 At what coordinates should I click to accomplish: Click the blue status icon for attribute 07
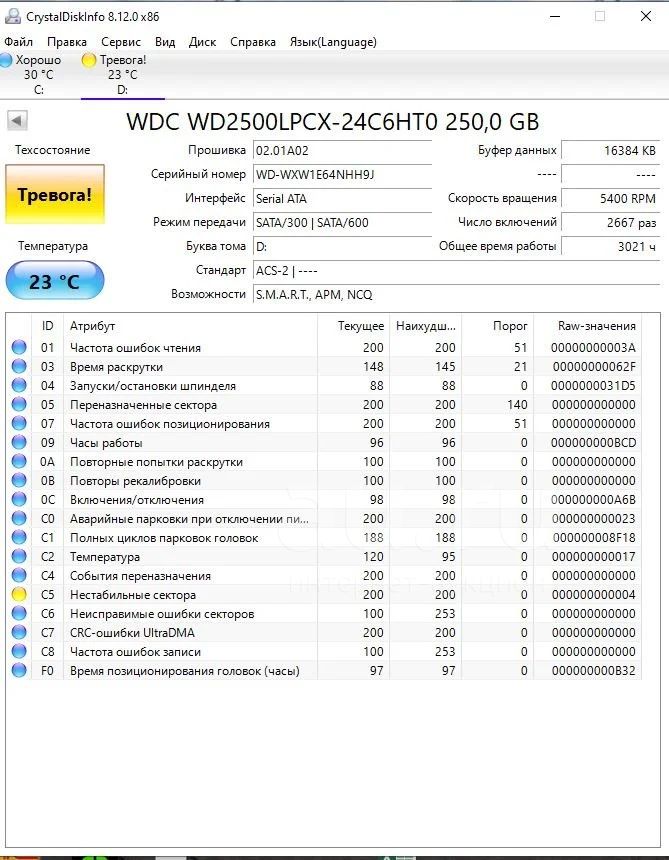(19, 423)
